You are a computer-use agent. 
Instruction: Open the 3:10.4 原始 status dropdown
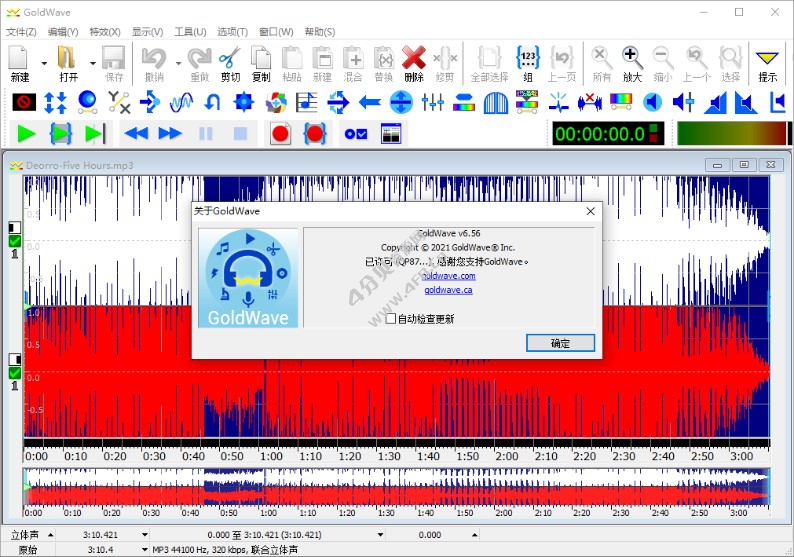click(x=145, y=549)
